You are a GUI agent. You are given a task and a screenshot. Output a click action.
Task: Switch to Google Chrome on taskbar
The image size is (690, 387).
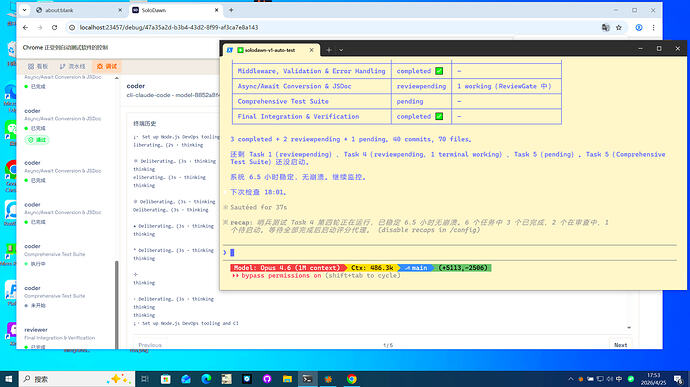click(351, 379)
